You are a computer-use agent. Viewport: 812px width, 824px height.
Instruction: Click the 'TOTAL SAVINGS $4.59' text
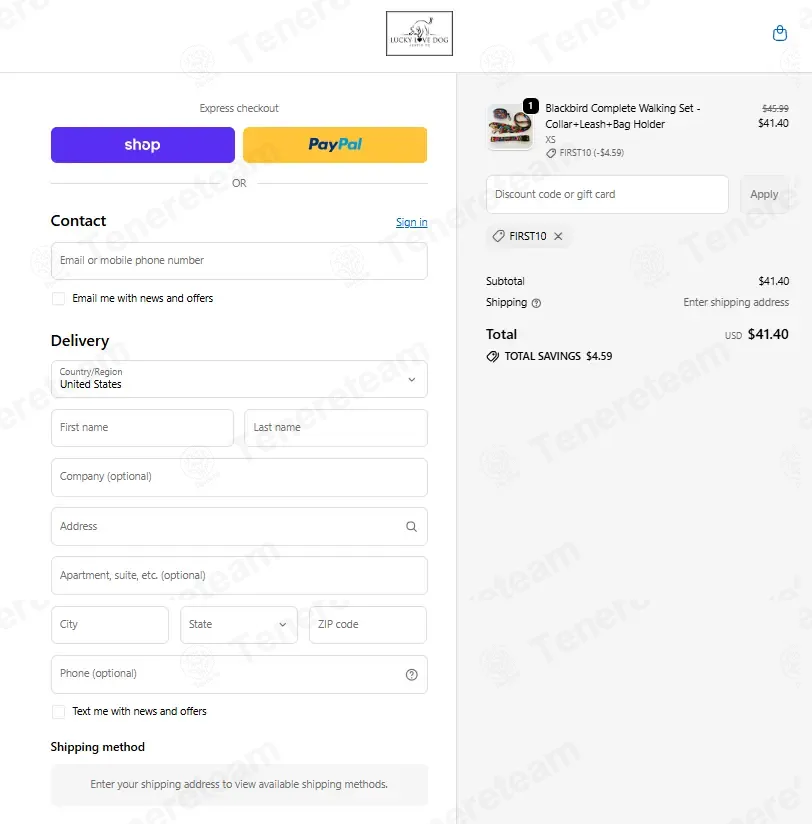(x=558, y=356)
